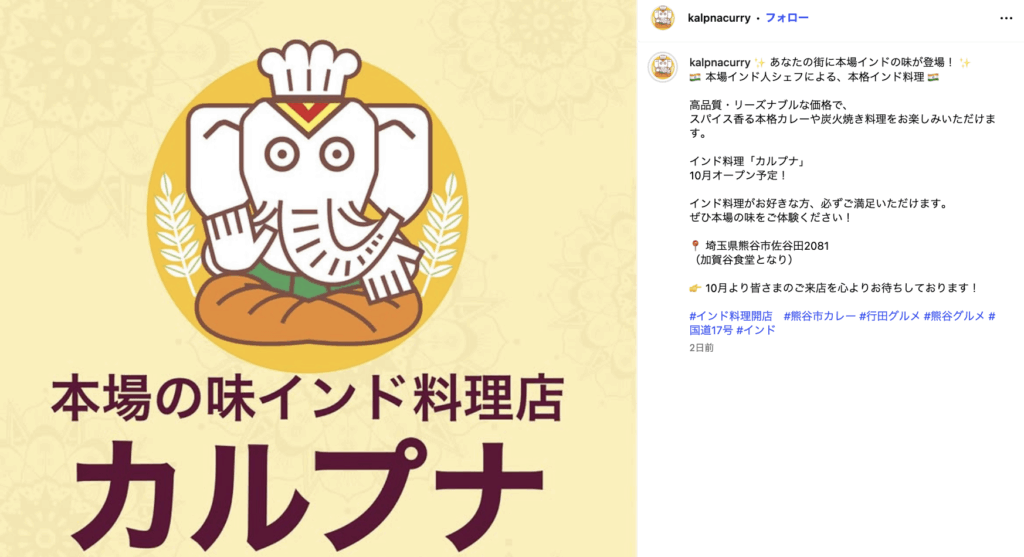Click the caption profile avatar icon
1024x557 pixels.
[663, 67]
